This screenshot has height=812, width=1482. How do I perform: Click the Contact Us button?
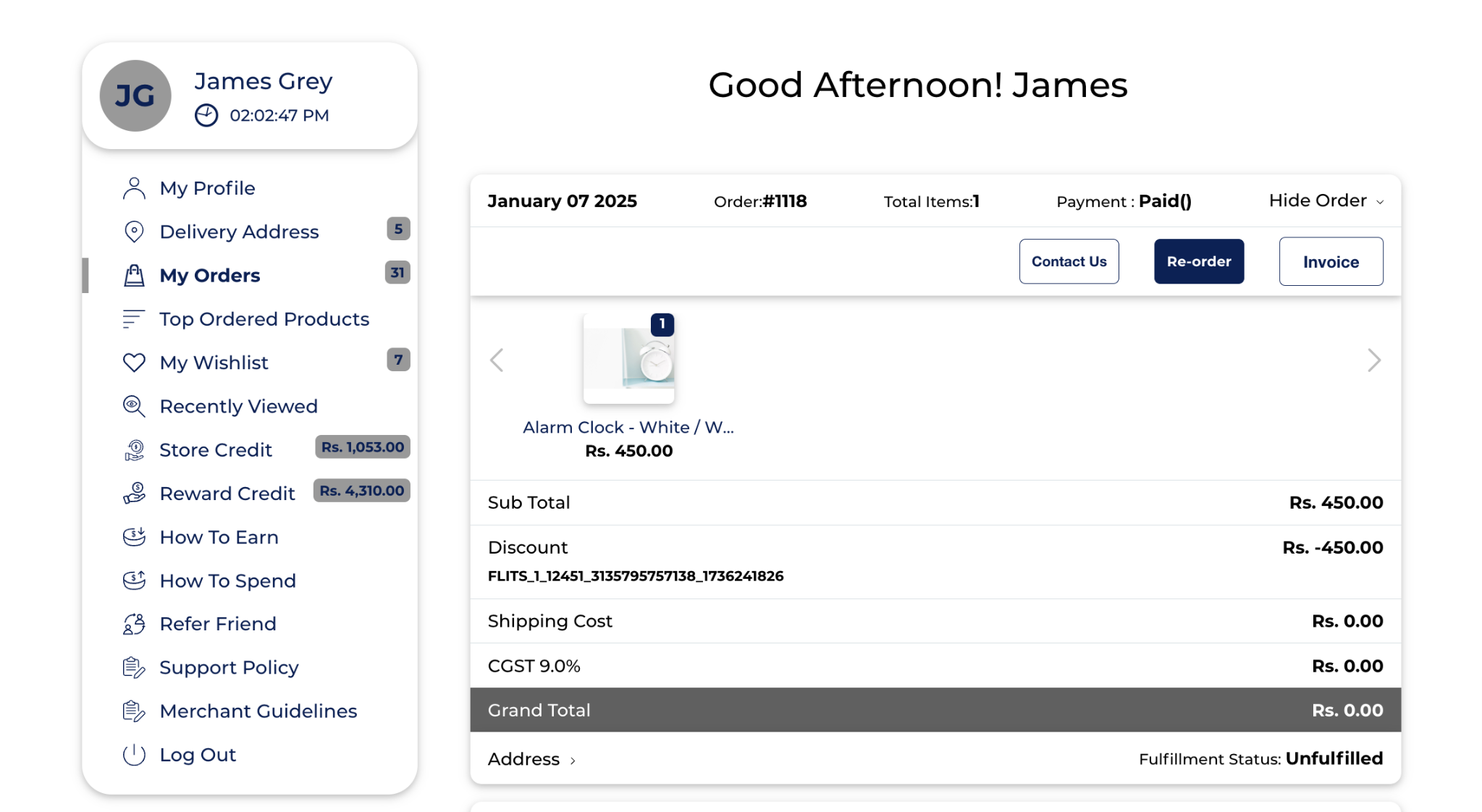click(1068, 262)
